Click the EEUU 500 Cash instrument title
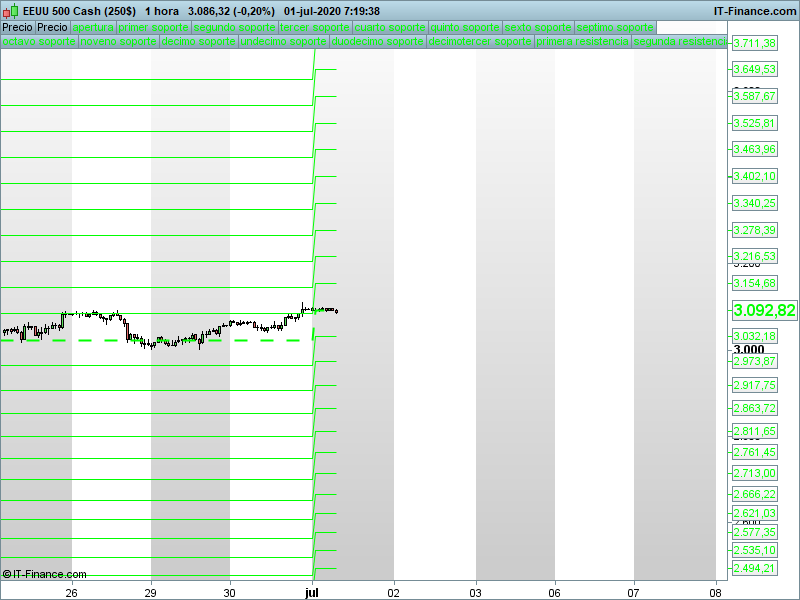 pos(79,11)
